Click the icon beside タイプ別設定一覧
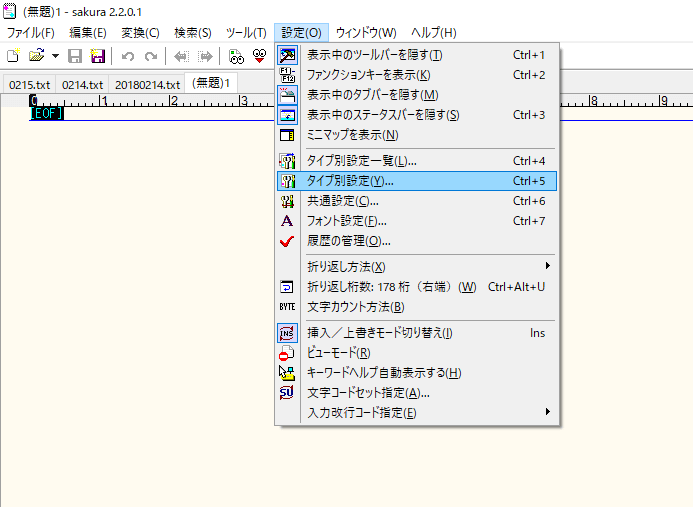The width and height of the screenshot is (693, 507). 287,161
